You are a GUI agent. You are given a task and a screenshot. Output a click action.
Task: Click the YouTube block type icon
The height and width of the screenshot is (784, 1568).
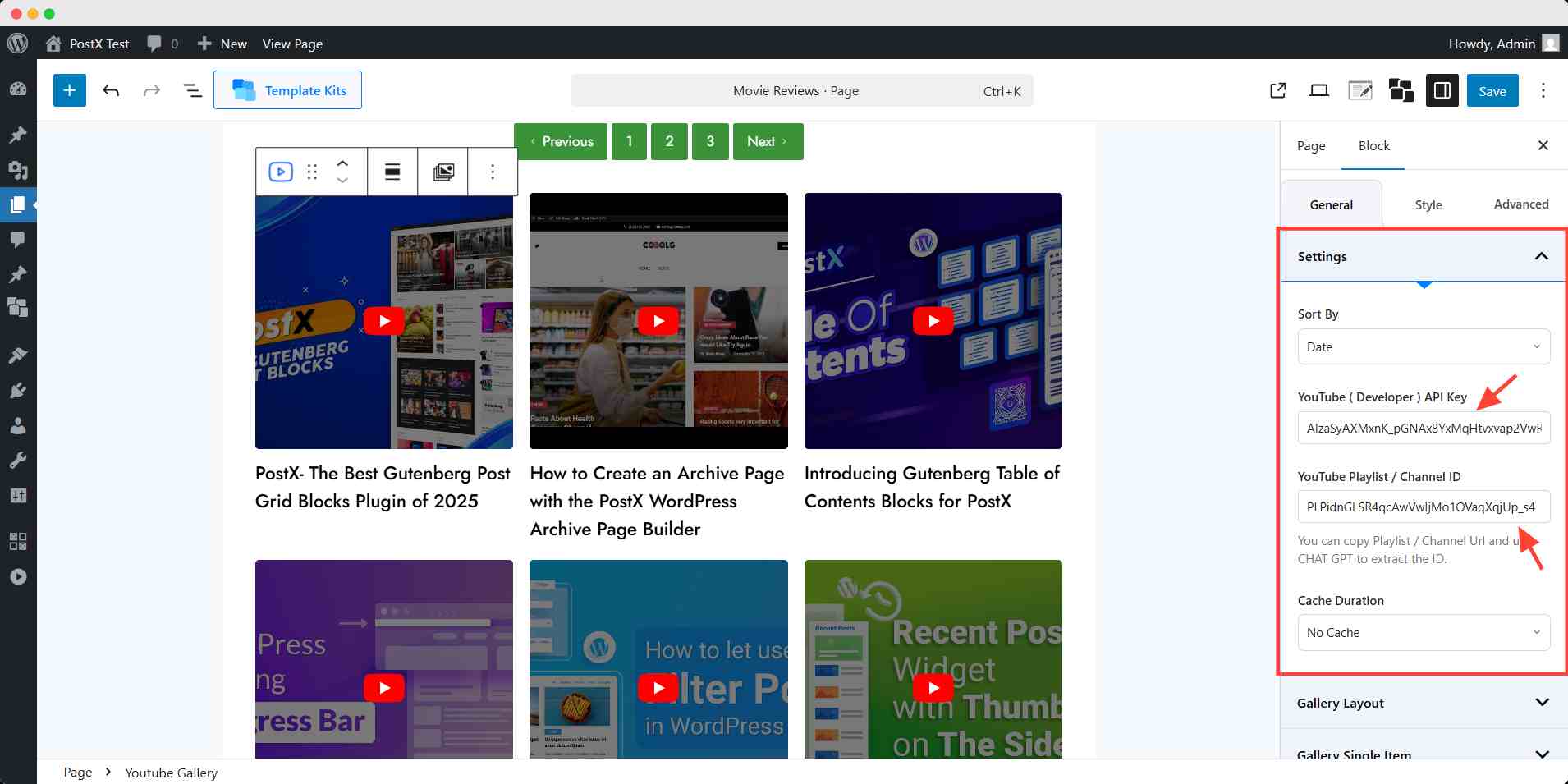(x=281, y=172)
